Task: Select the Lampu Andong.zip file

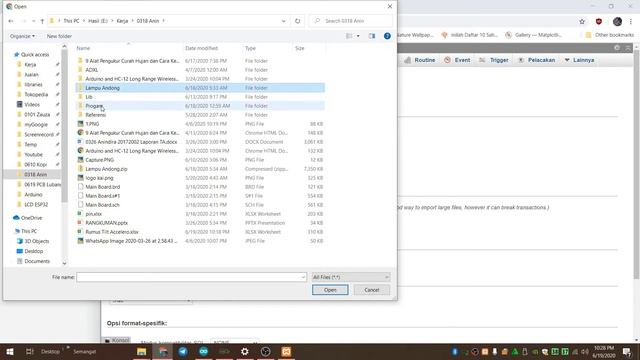Action: 200,169
